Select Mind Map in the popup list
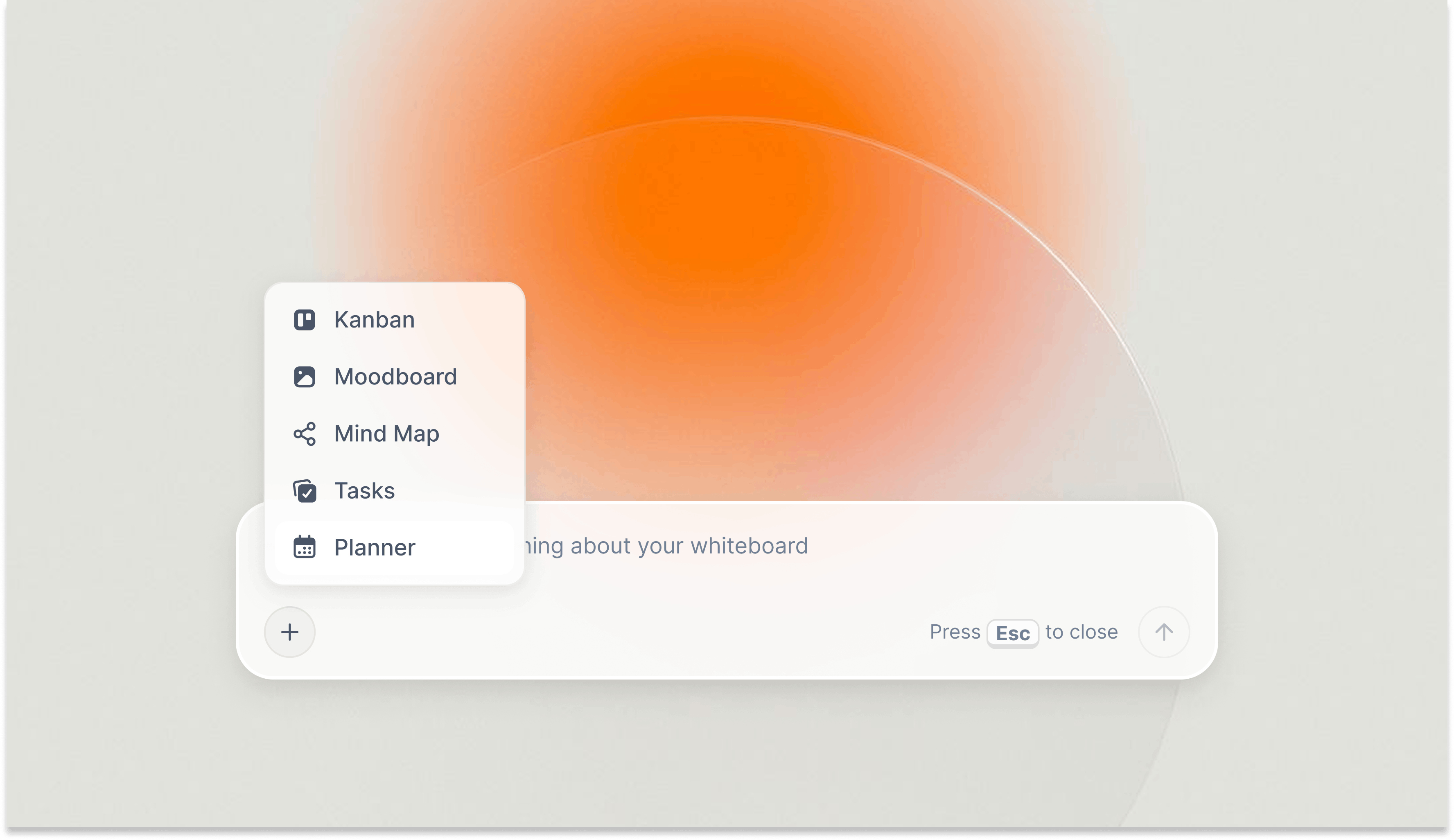The width and height of the screenshot is (1454, 840). 387,433
